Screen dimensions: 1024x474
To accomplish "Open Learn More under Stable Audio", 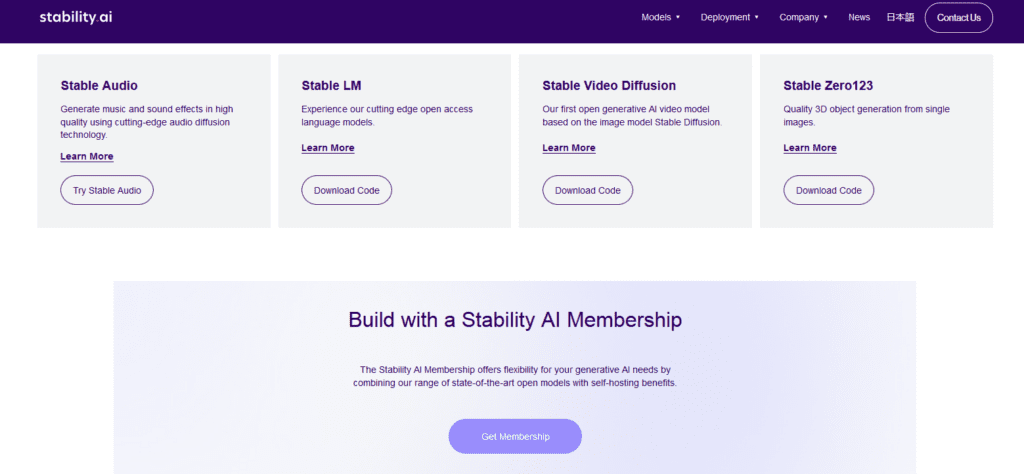I will (87, 156).
